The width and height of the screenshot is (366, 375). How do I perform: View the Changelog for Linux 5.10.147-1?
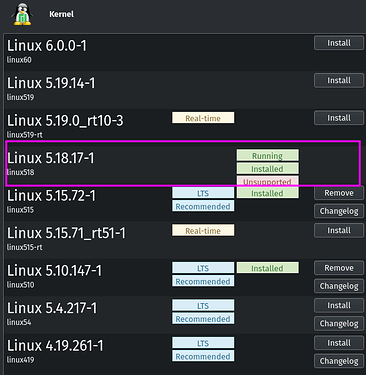[339, 286]
